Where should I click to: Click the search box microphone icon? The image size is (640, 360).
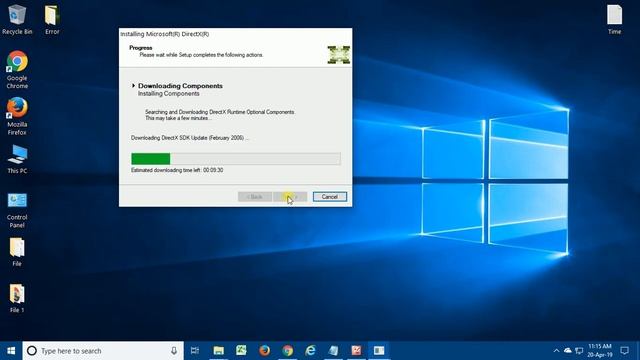click(174, 351)
